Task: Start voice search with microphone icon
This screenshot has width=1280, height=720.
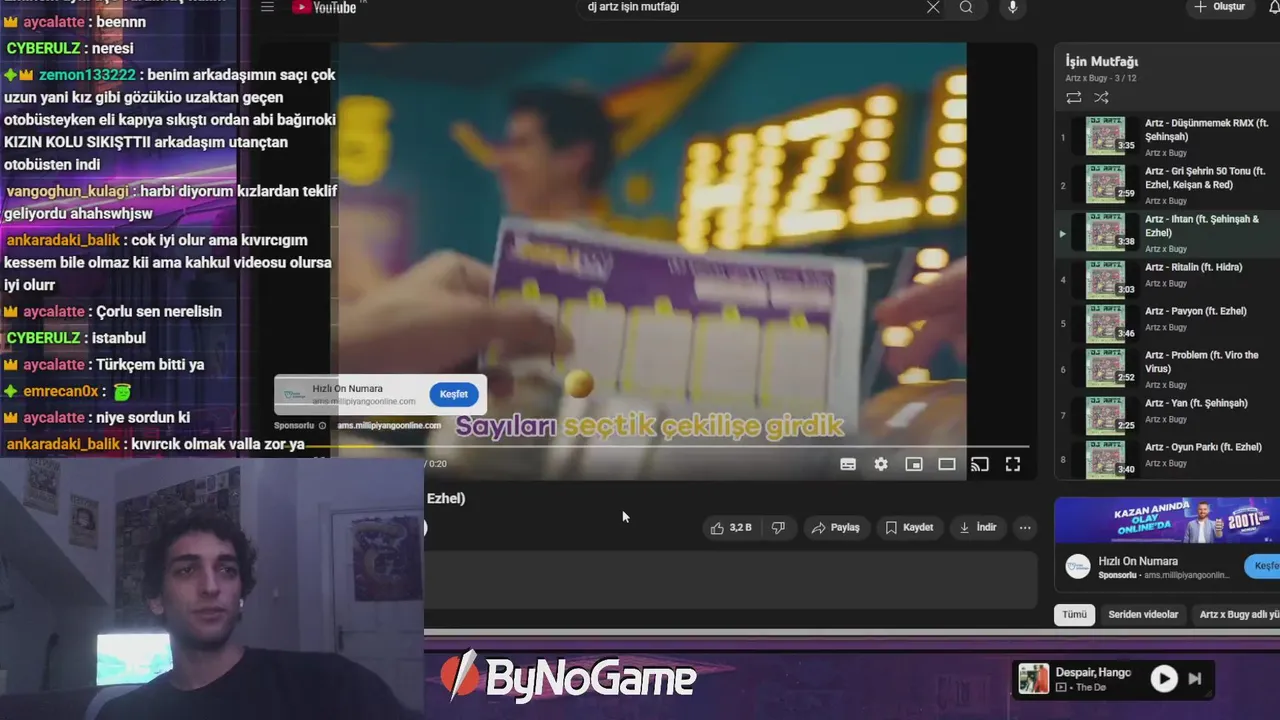Action: (x=1012, y=7)
